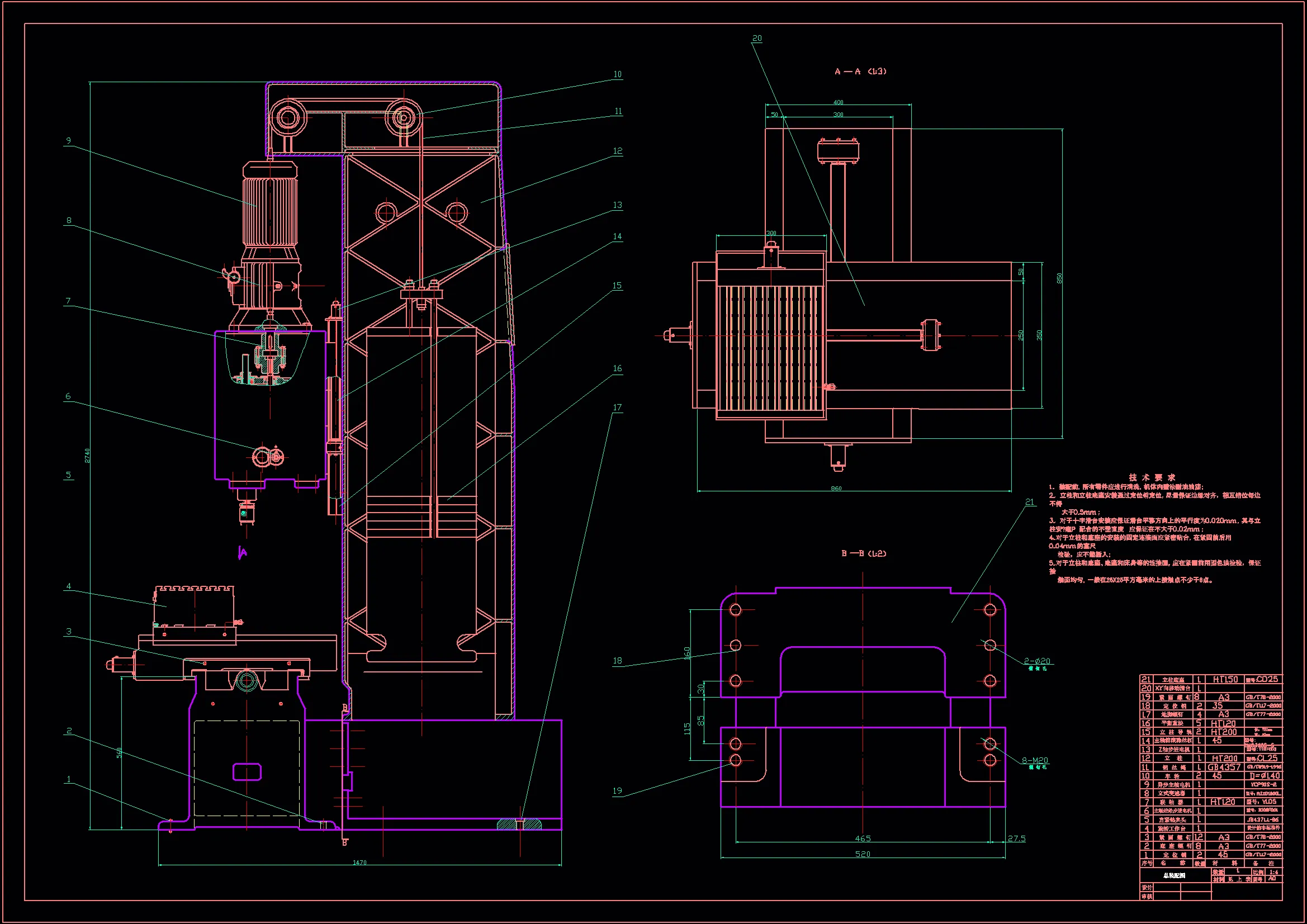Click the HT150 material cell in row 21
This screenshot has width=1307, height=924.
pos(1224,680)
